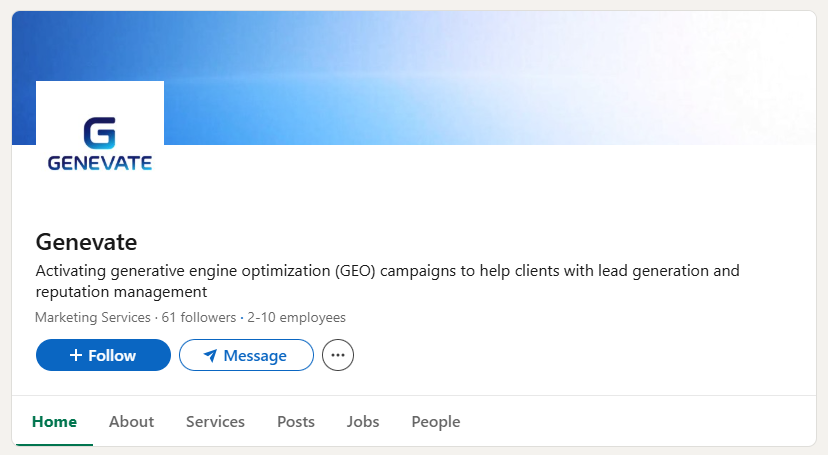Image resolution: width=828 pixels, height=455 pixels.
Task: Open the 2-10 employees link
Action: click(297, 318)
